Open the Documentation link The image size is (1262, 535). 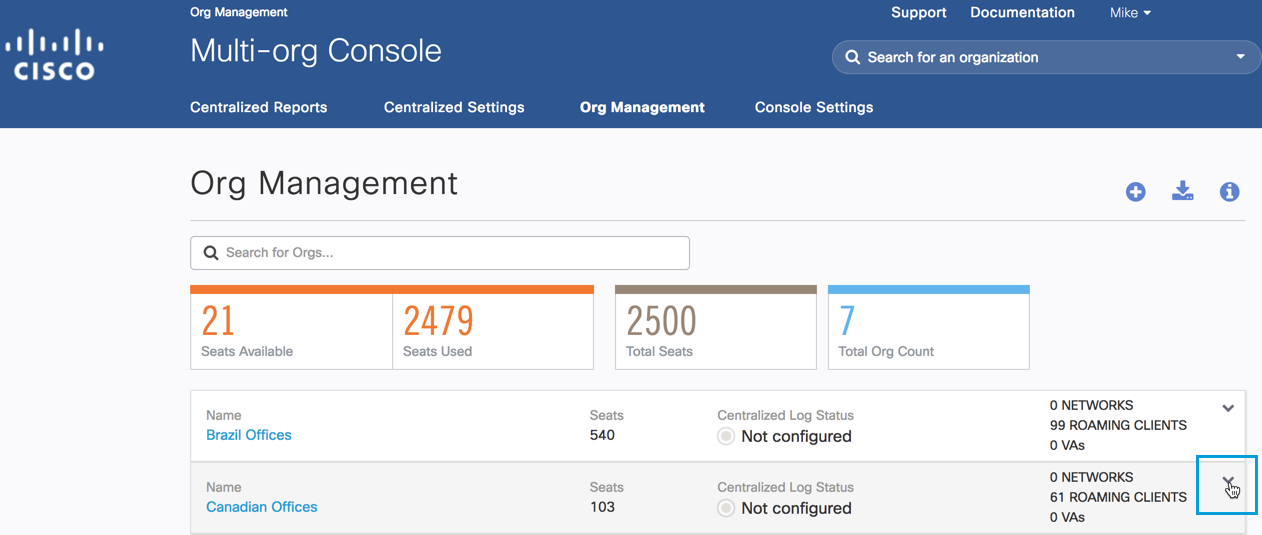click(x=1022, y=13)
